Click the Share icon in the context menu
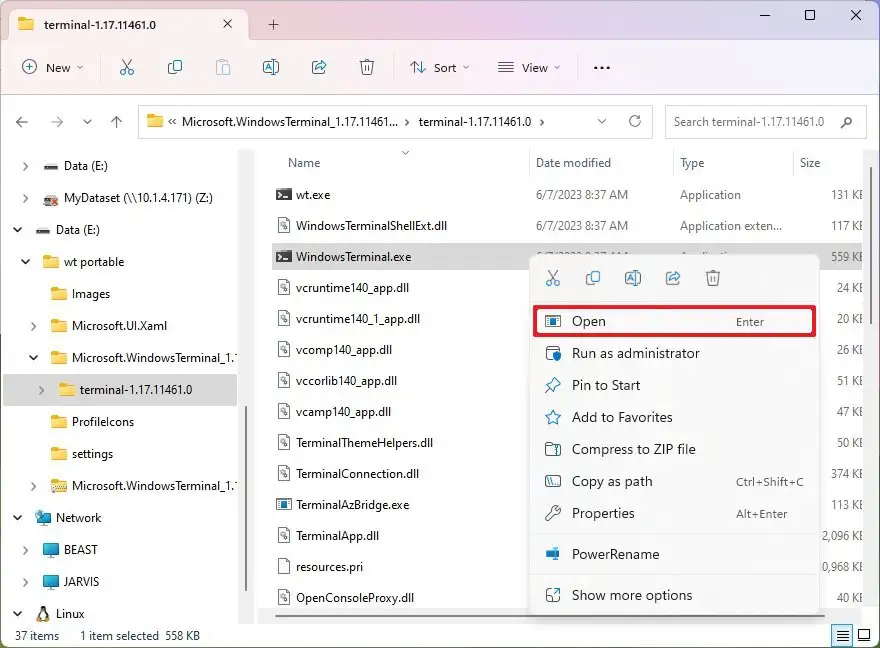This screenshot has height=648, width=880. (673, 278)
